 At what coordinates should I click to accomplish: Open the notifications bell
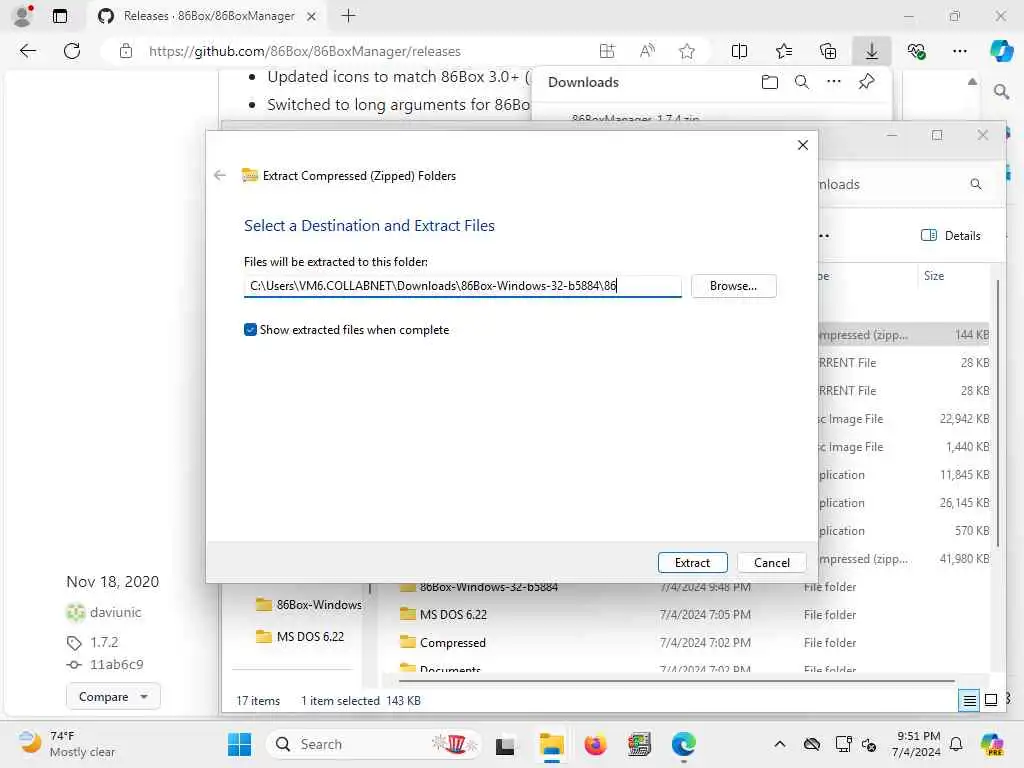coord(956,744)
